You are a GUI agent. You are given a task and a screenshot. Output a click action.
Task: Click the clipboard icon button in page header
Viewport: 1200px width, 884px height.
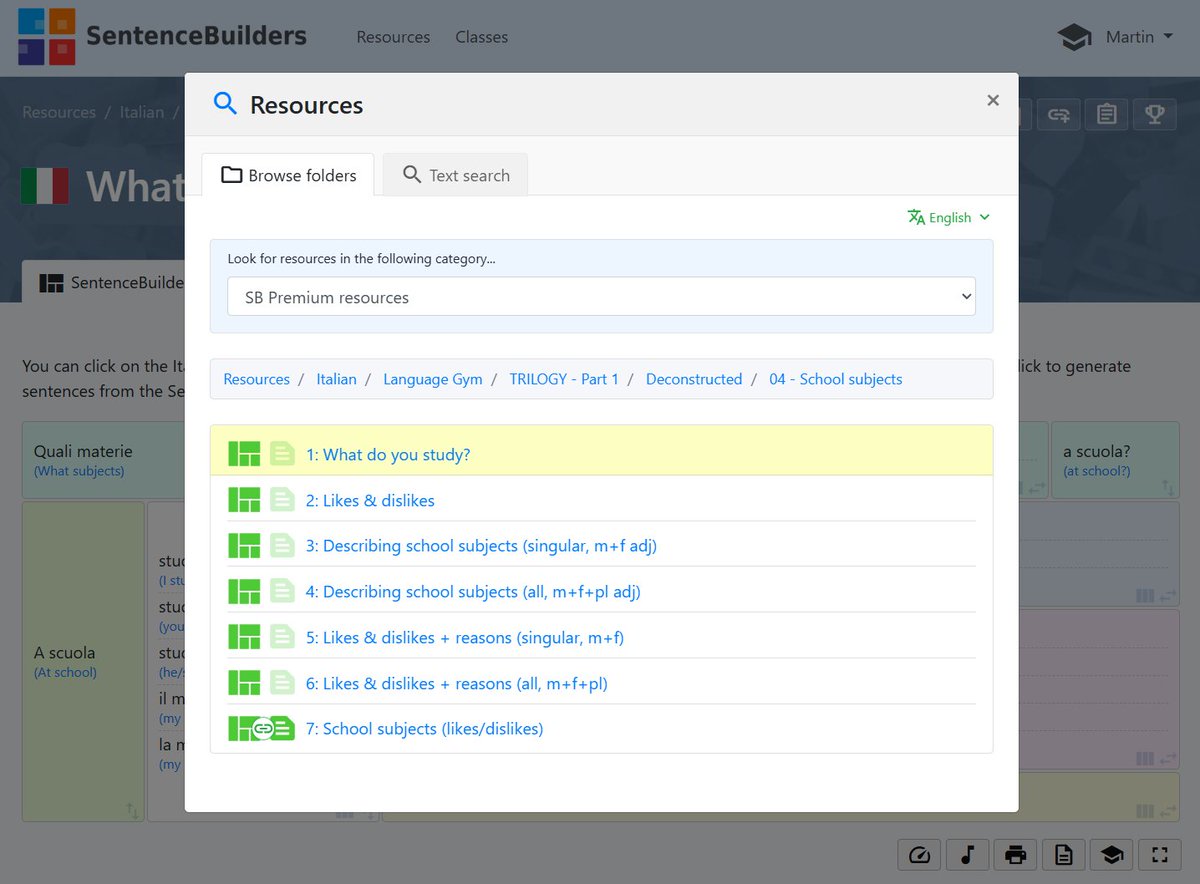[x=1106, y=114]
